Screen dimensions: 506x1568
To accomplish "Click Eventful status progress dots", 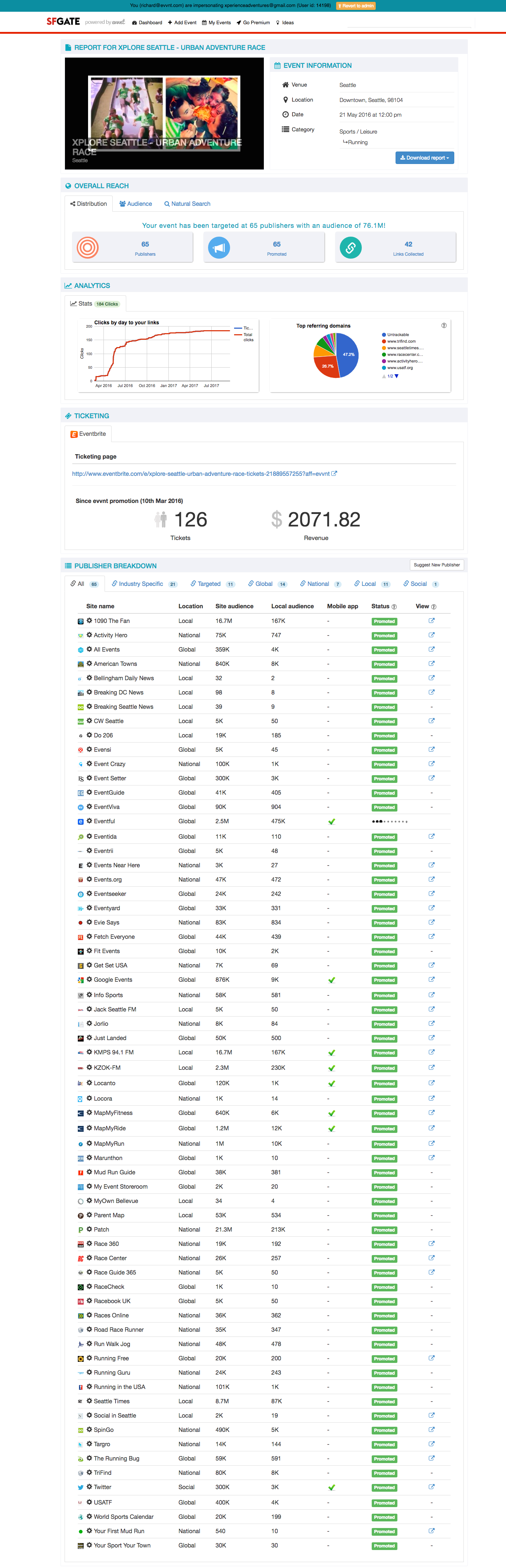I will tap(389, 822).
